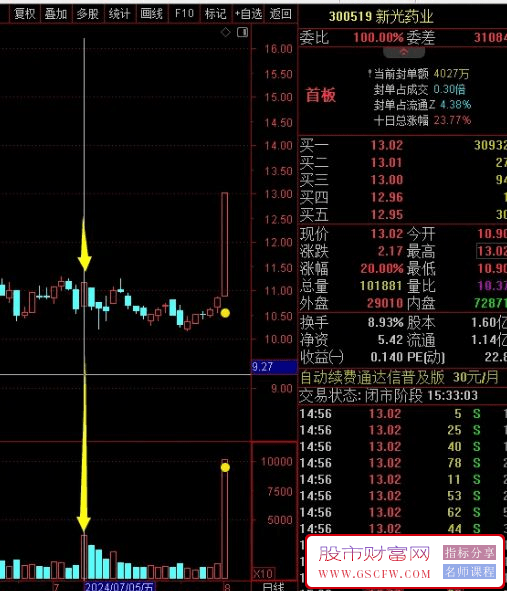Image resolution: width=507 pixels, height=591 pixels.
Task: Click the 2024/07/05/五 date marker
Action: pos(119,586)
